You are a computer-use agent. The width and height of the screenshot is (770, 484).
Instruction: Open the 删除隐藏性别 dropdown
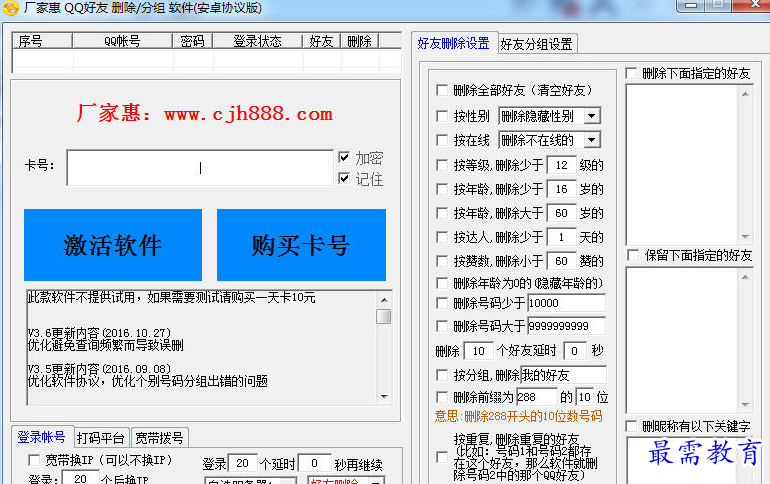(x=592, y=116)
